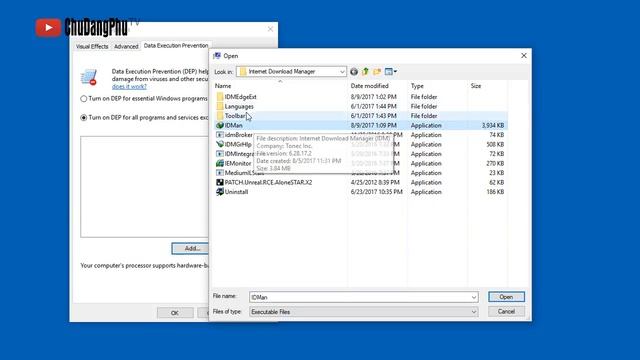Click the Add... button in Performance Options
640x360 pixels.
pos(190,248)
